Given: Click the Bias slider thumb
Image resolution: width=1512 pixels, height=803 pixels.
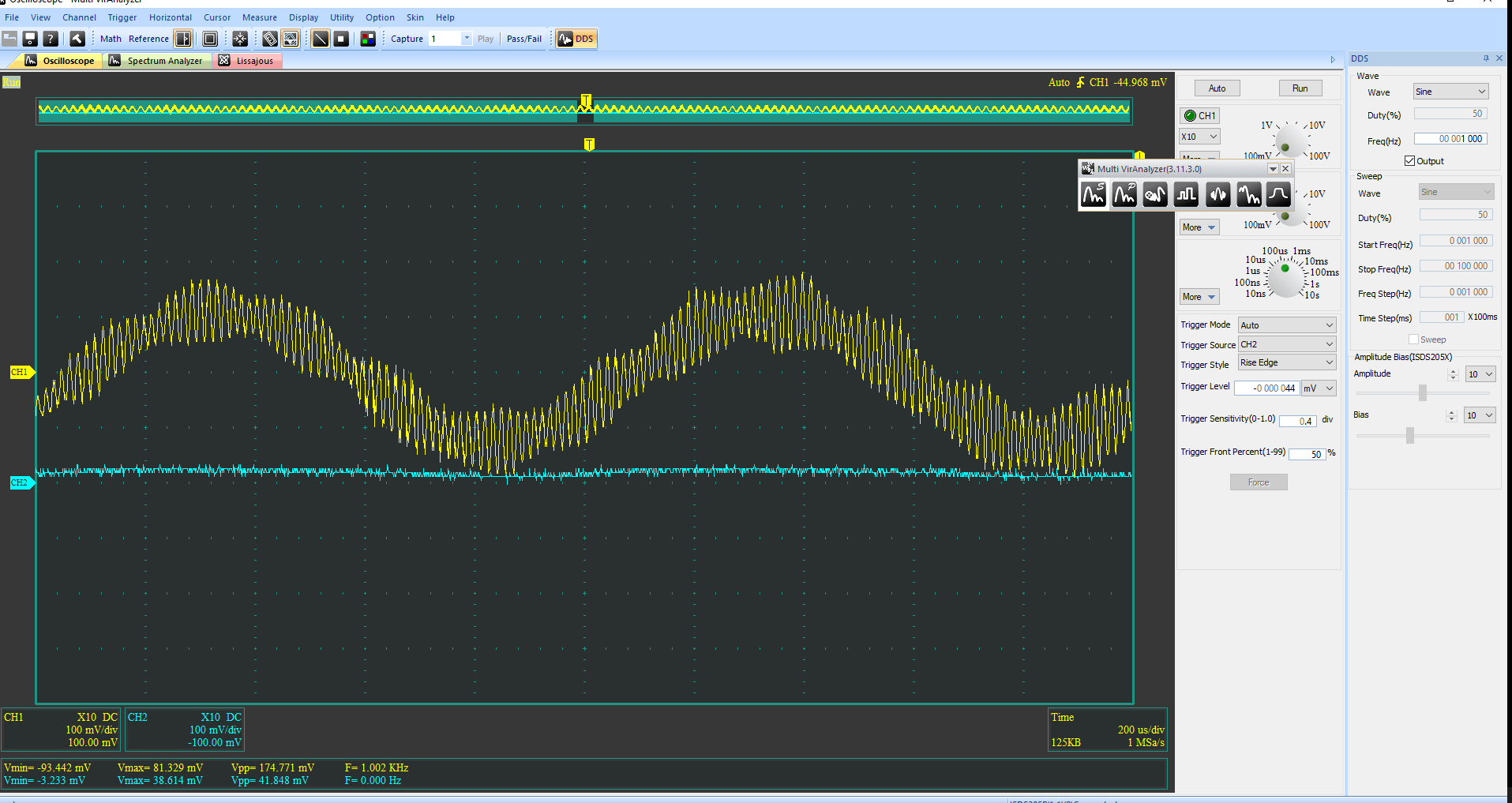Looking at the screenshot, I should (1410, 435).
